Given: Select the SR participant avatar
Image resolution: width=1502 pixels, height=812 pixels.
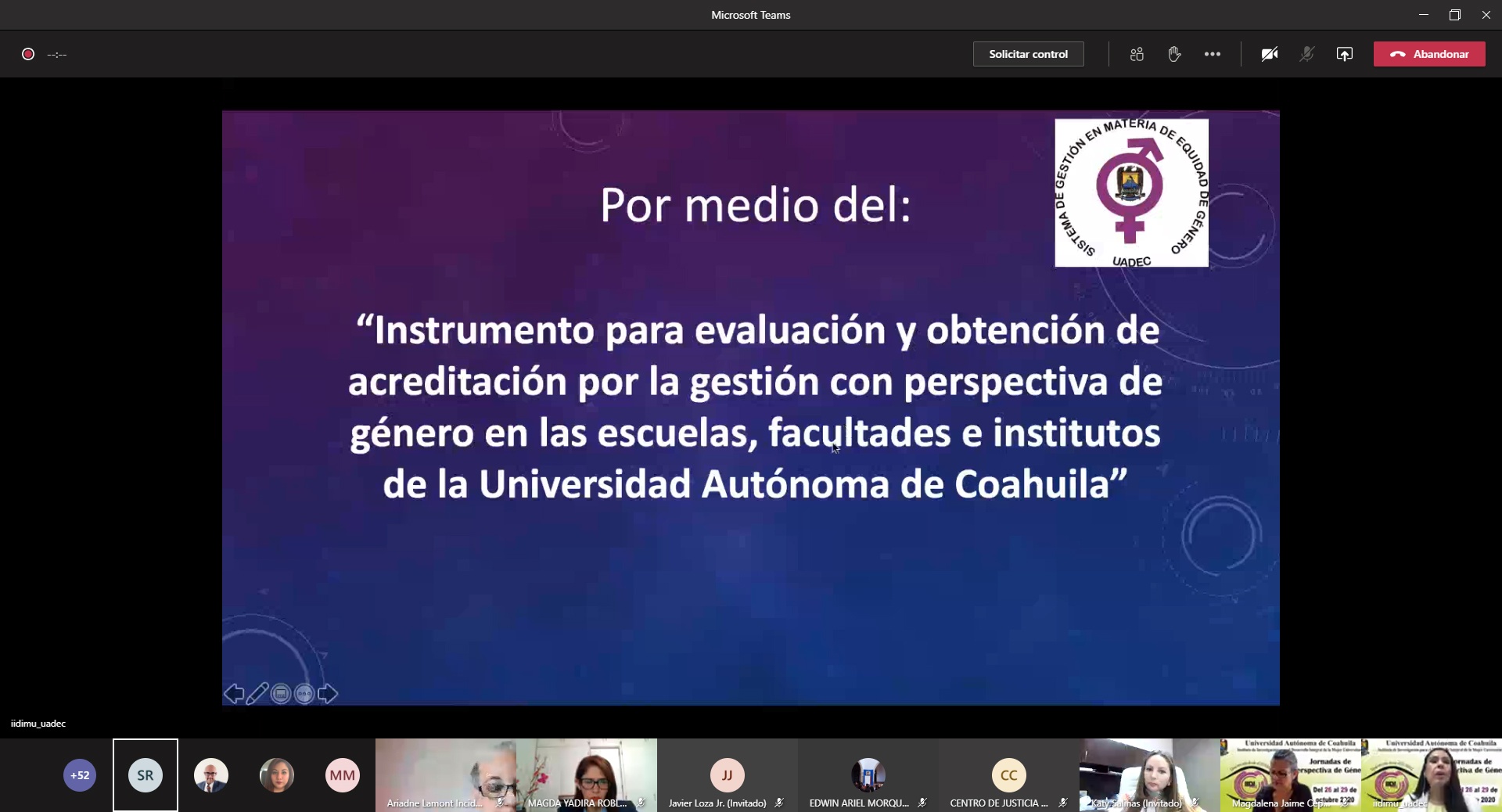Looking at the screenshot, I should [x=146, y=775].
